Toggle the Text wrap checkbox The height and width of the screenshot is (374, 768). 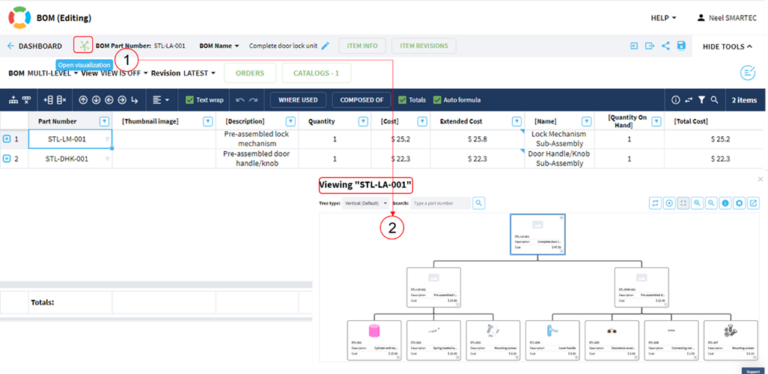190,100
